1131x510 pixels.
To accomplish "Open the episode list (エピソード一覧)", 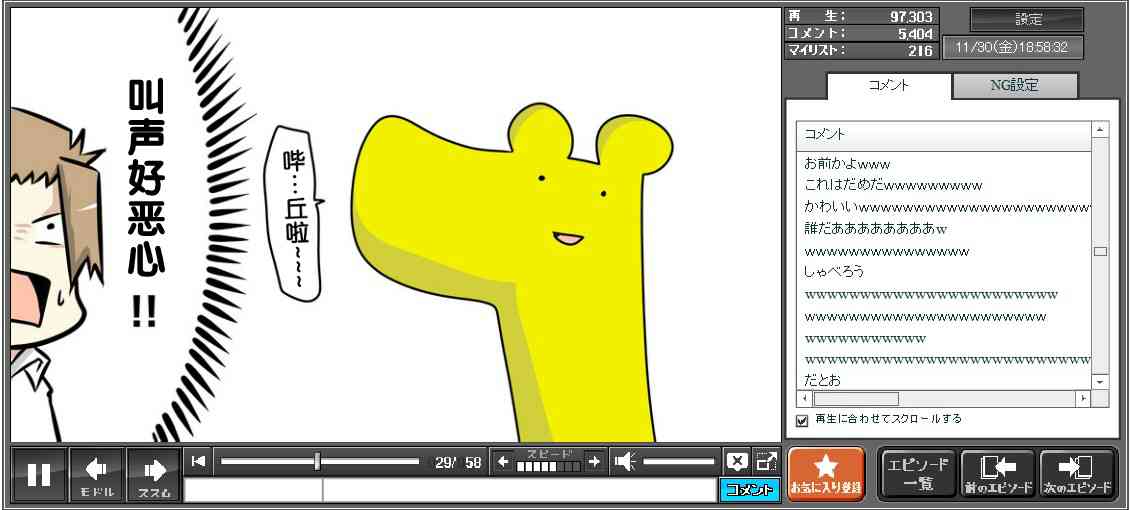I will [x=917, y=474].
